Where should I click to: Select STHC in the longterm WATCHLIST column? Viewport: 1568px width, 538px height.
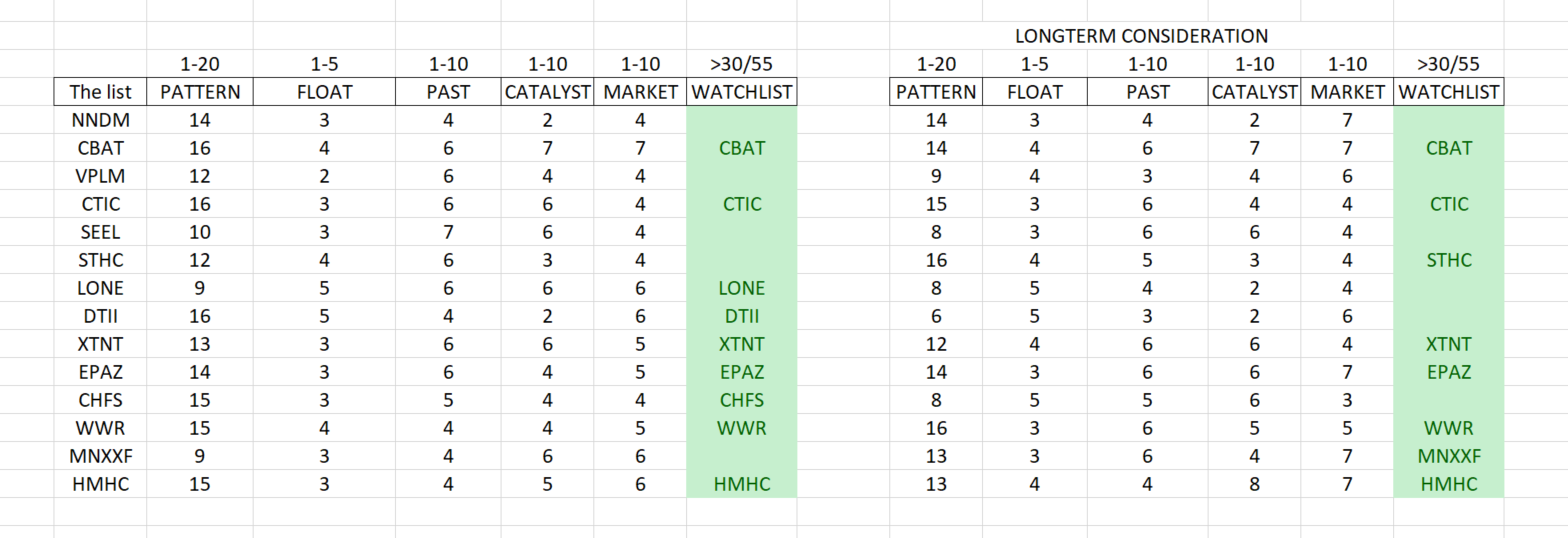(x=1448, y=261)
